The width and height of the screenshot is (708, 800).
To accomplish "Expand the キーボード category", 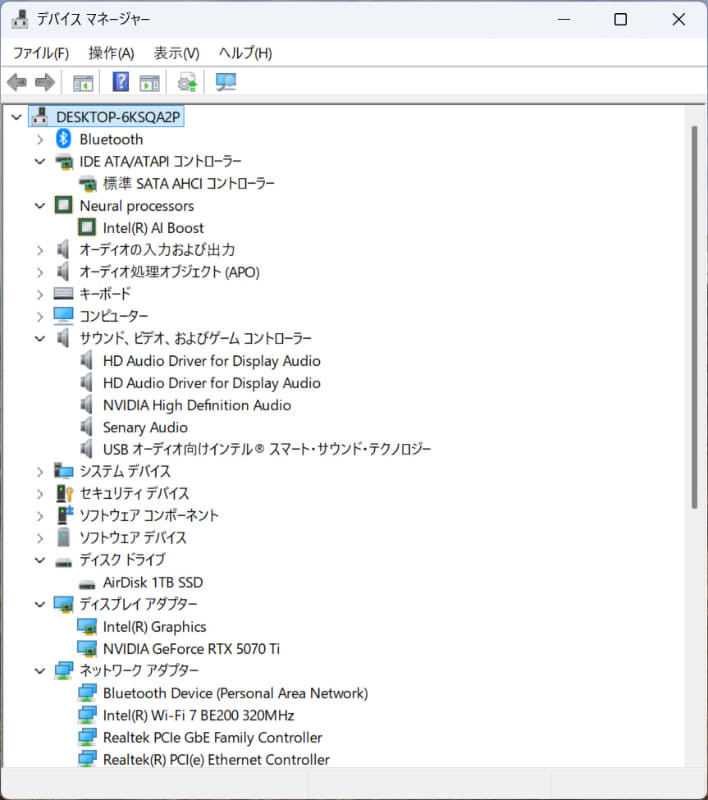I will 40,294.
